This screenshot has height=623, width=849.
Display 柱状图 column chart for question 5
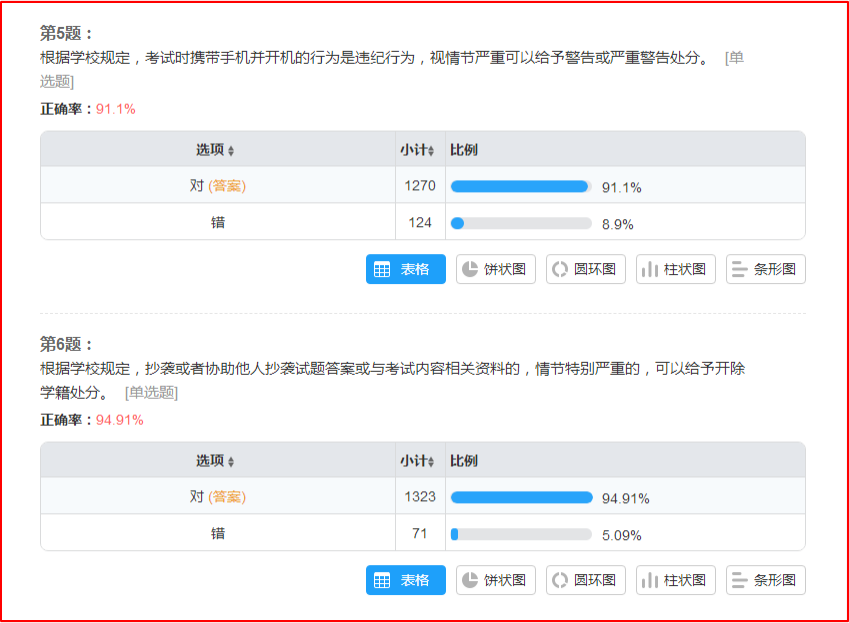(x=675, y=269)
